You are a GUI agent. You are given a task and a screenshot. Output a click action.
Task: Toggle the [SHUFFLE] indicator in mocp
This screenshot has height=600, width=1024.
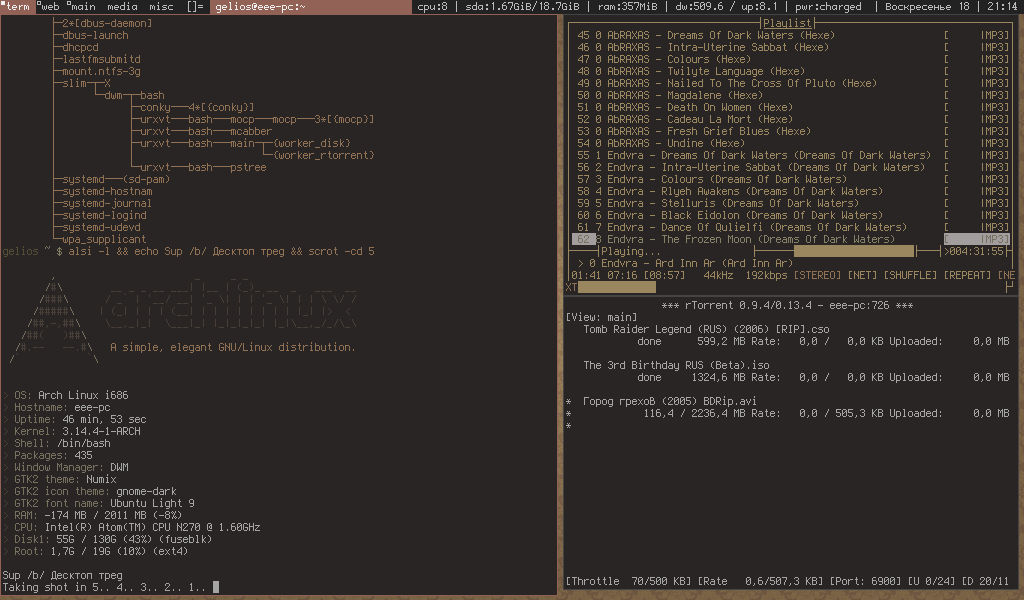click(x=910, y=276)
